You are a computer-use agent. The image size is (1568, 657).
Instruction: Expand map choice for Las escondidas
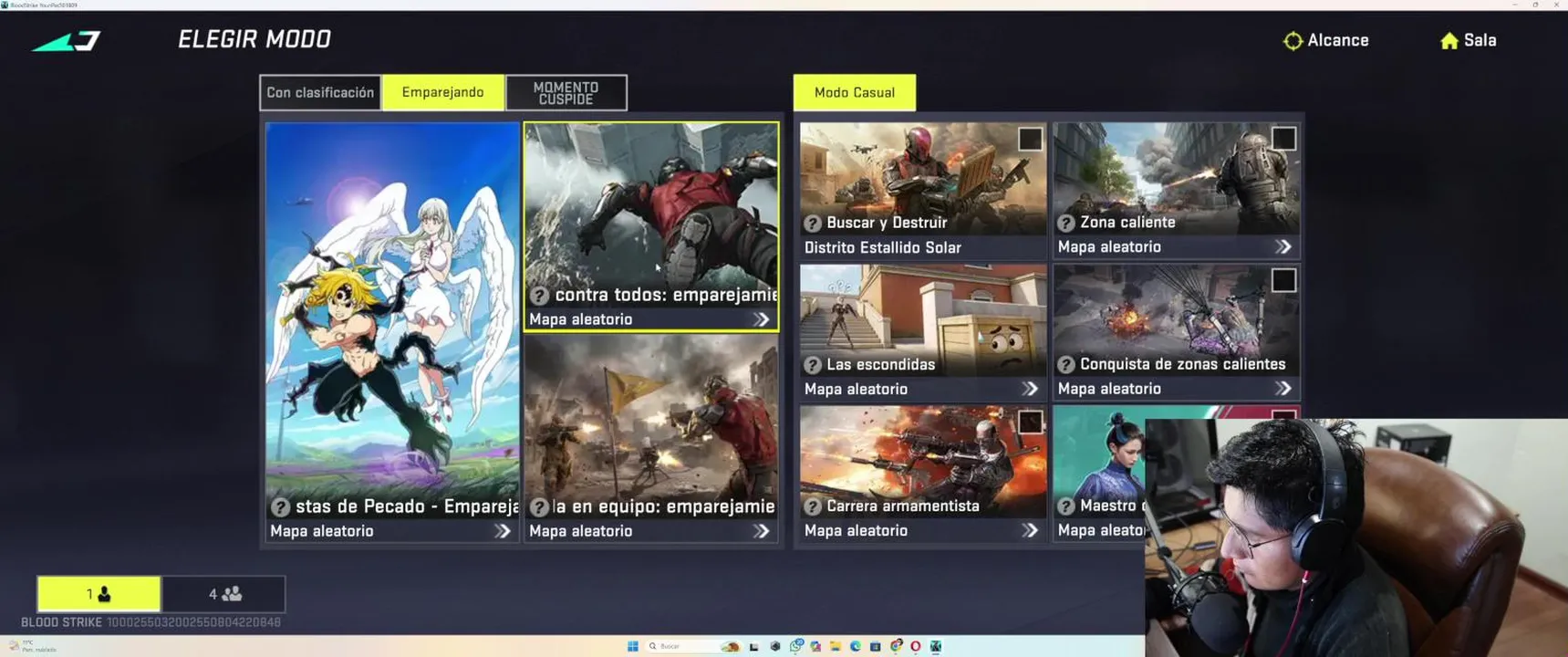(x=1029, y=389)
